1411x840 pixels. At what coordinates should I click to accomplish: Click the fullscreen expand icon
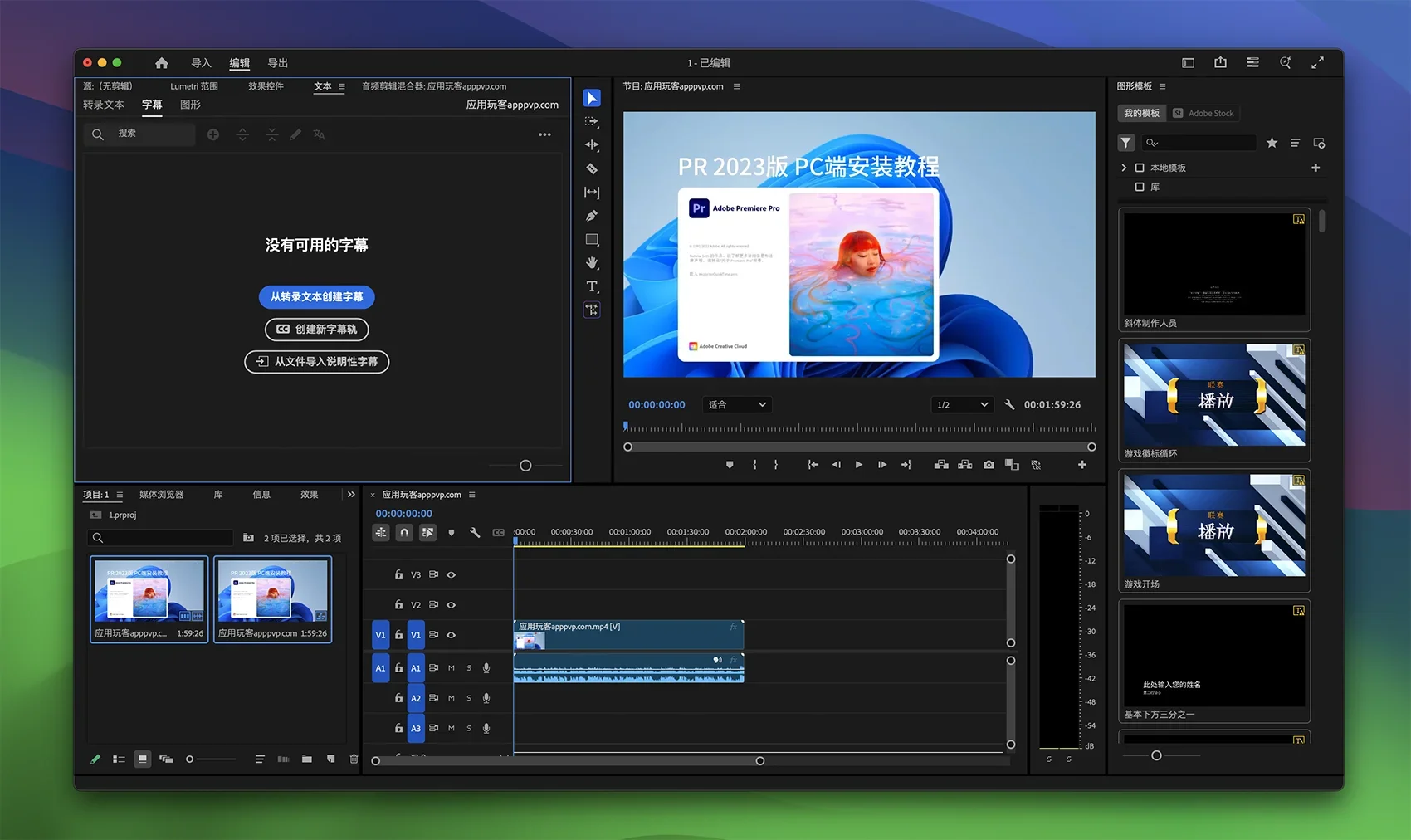tap(1317, 62)
